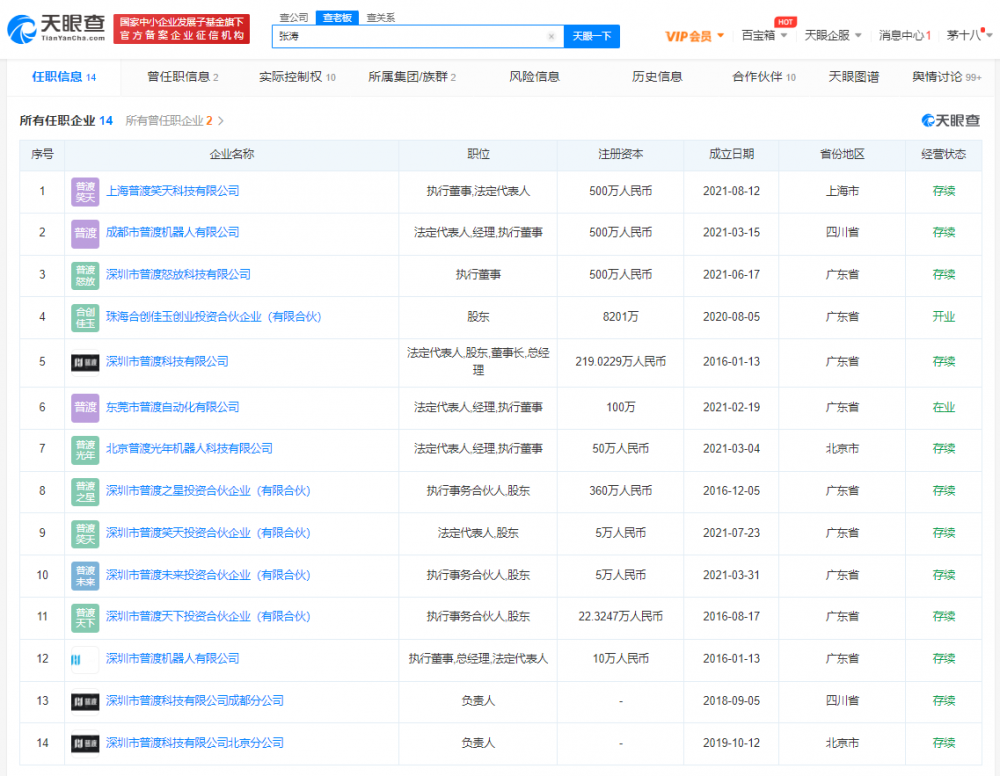Open the 实际控制权 tab
The image size is (1000, 776).
297,77
